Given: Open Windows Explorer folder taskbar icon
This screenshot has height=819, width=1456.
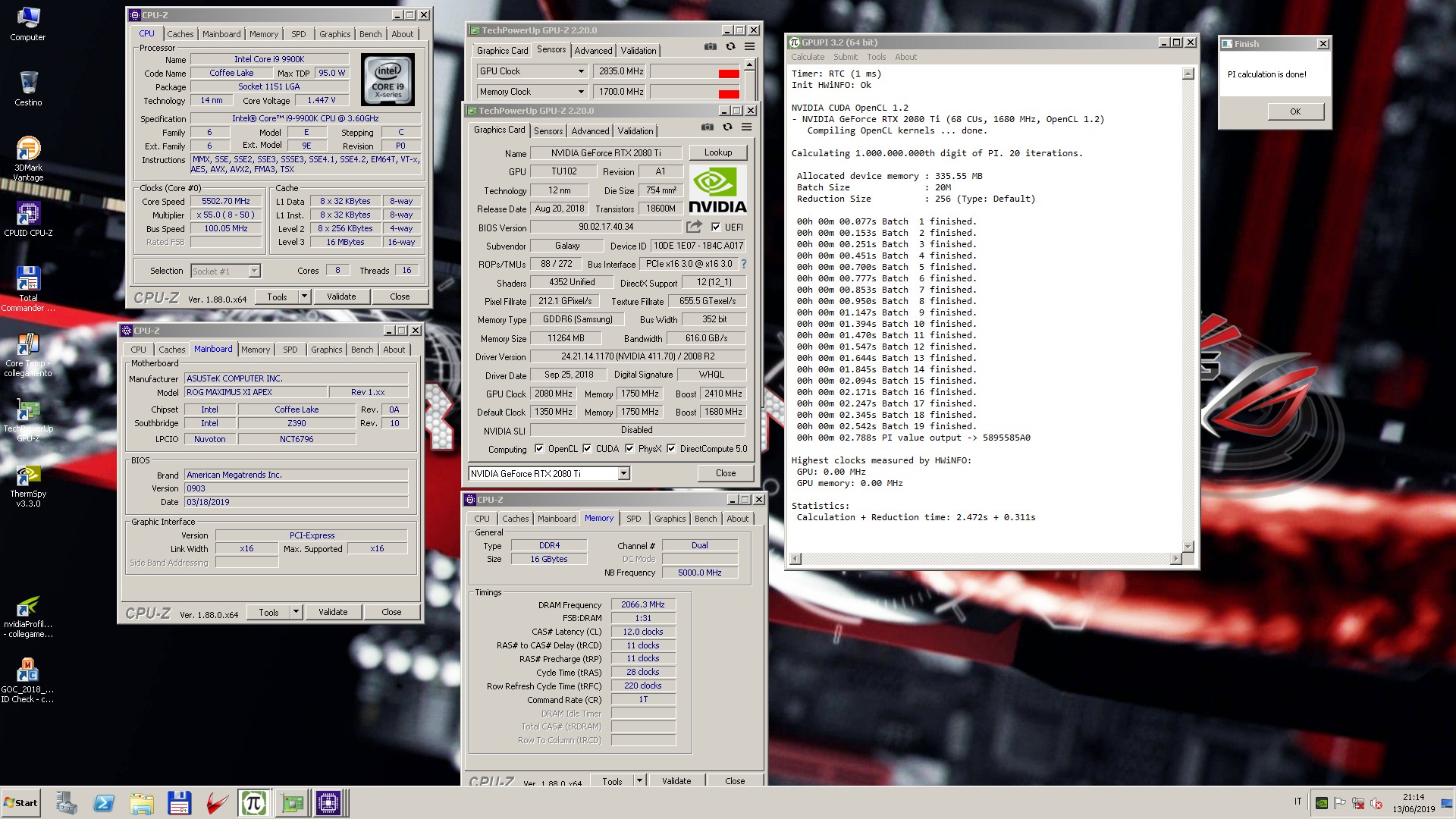Looking at the screenshot, I should (142, 803).
